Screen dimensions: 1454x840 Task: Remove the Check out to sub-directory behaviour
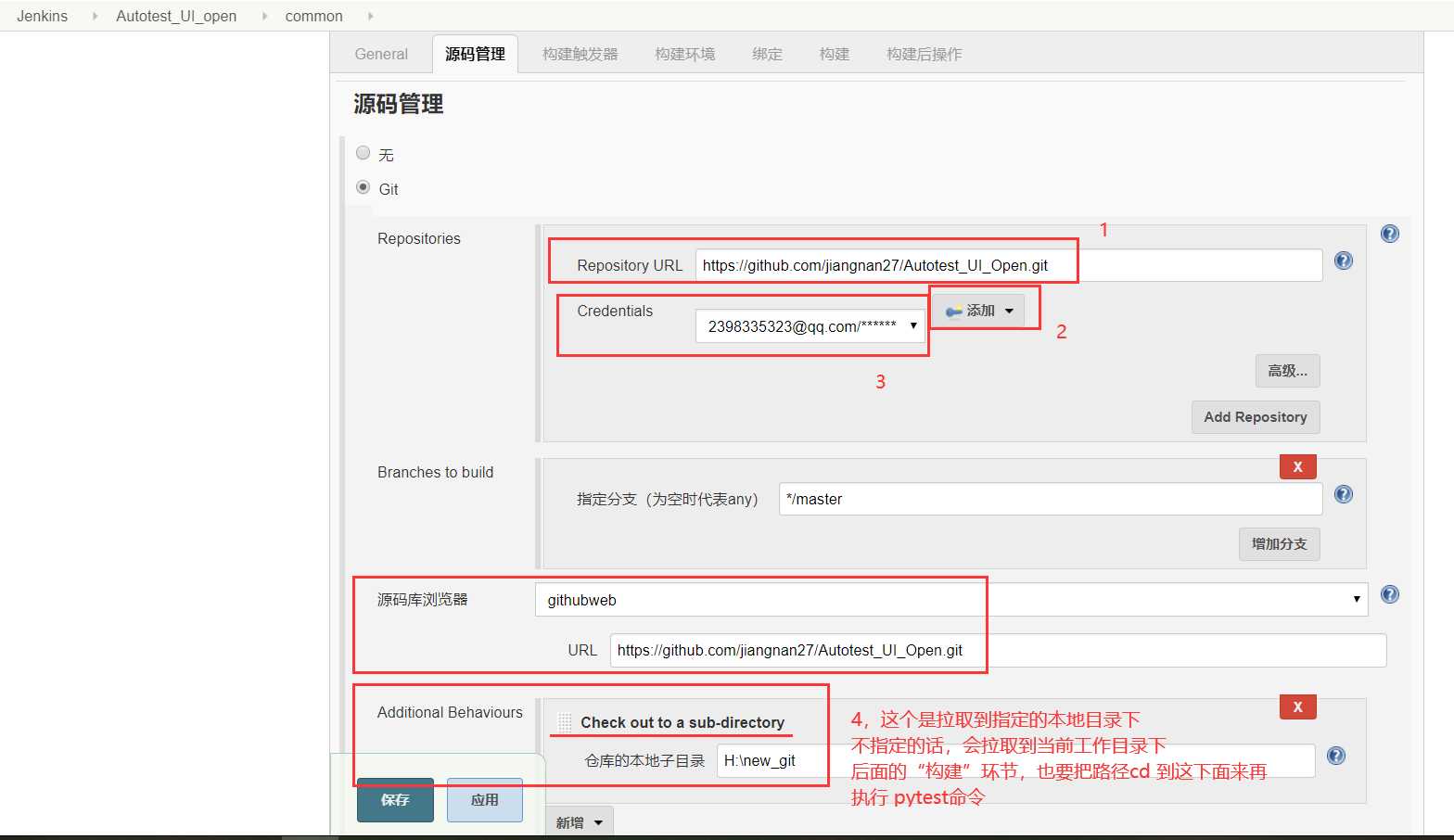1297,706
